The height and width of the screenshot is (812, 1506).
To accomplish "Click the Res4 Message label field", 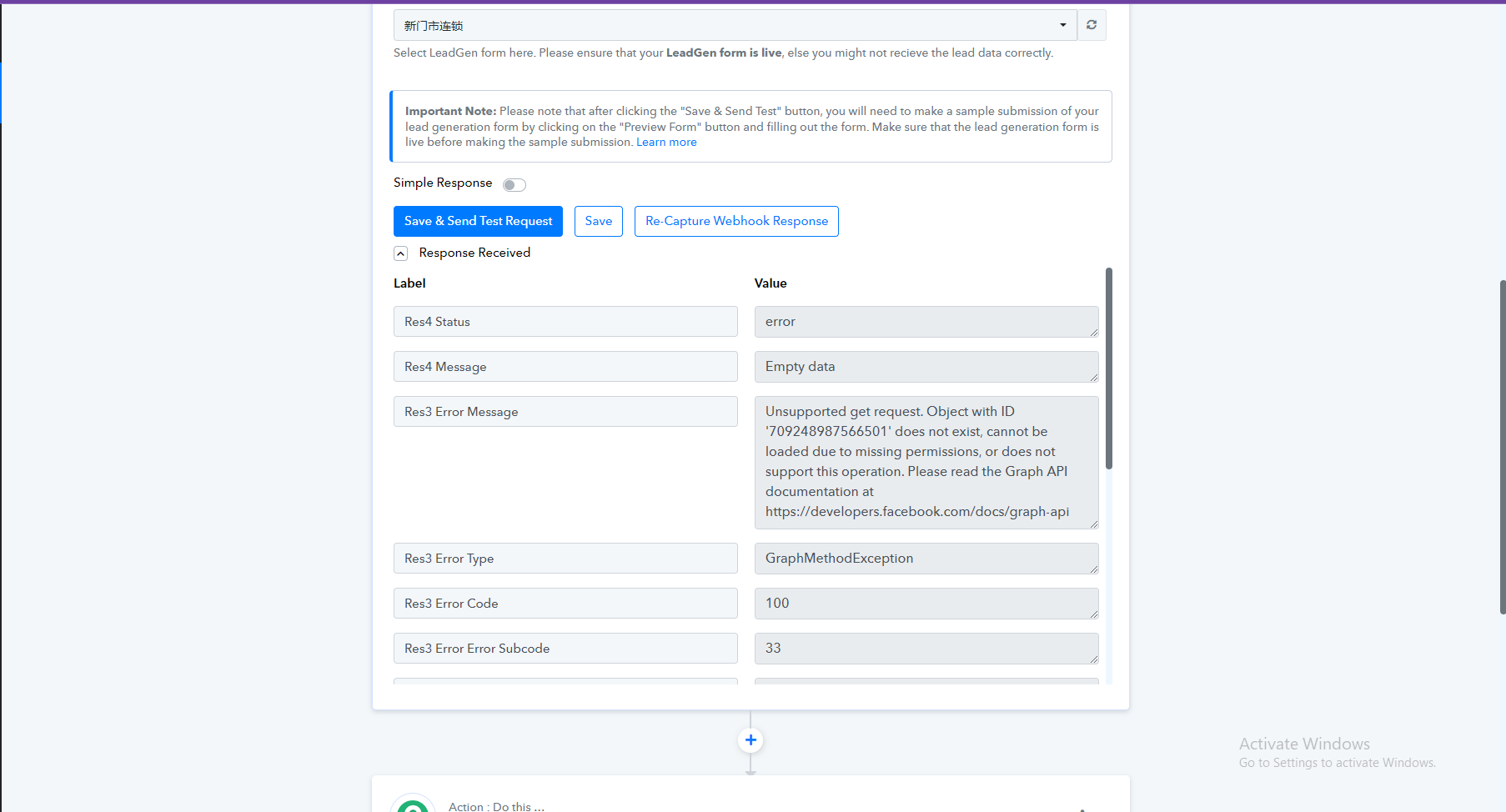I will (x=565, y=367).
